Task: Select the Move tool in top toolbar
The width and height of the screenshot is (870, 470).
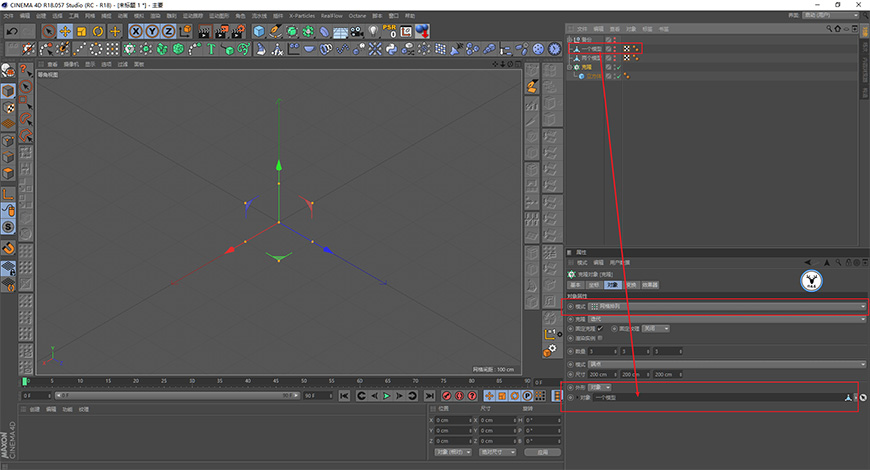Action: point(65,32)
